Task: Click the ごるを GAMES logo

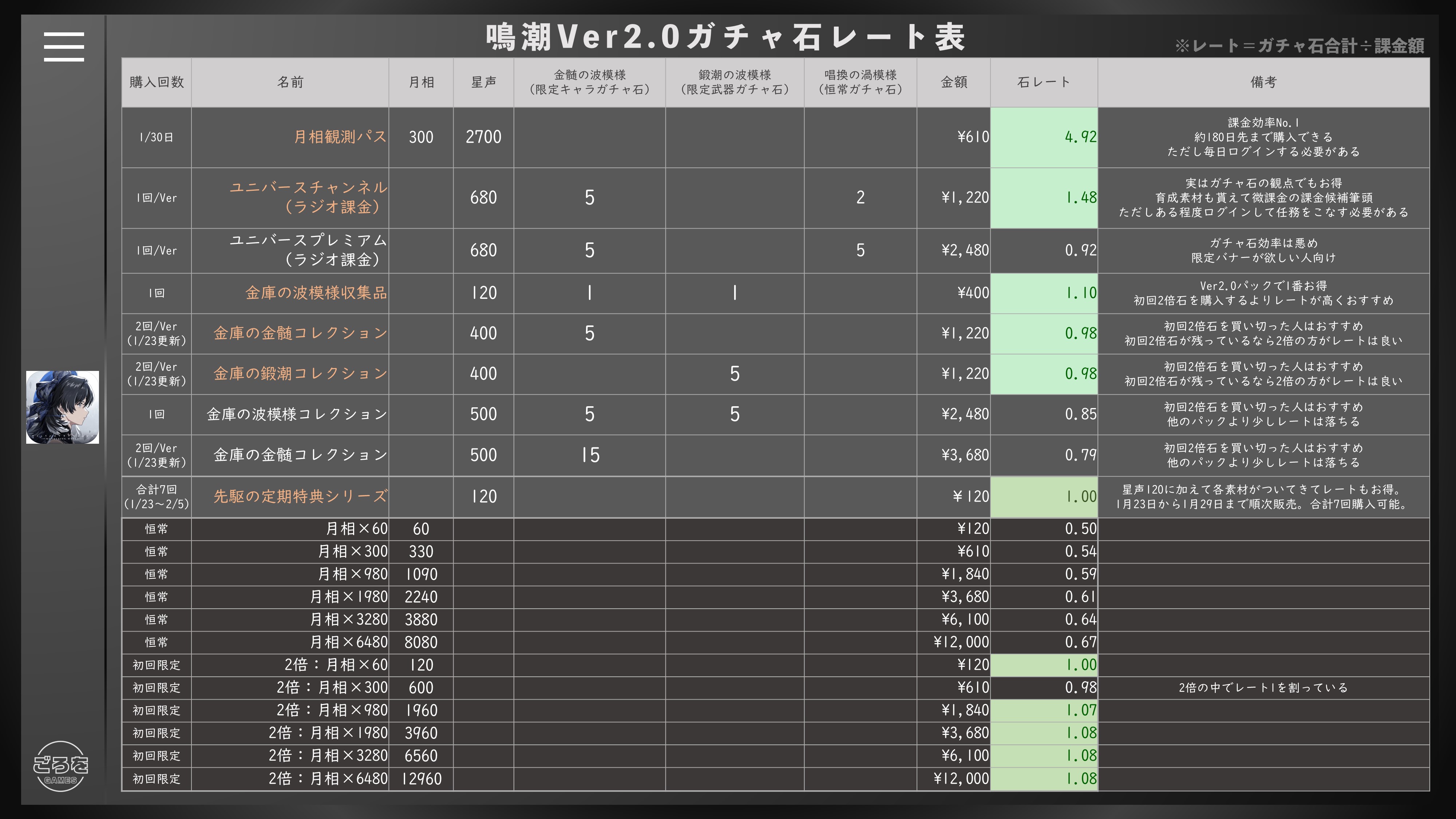Action: pos(60,766)
